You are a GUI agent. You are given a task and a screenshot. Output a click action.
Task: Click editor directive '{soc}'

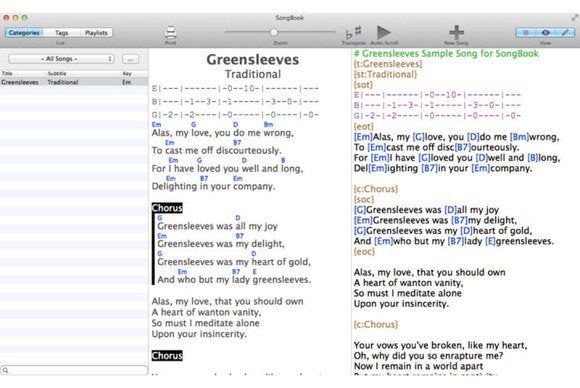(x=364, y=199)
